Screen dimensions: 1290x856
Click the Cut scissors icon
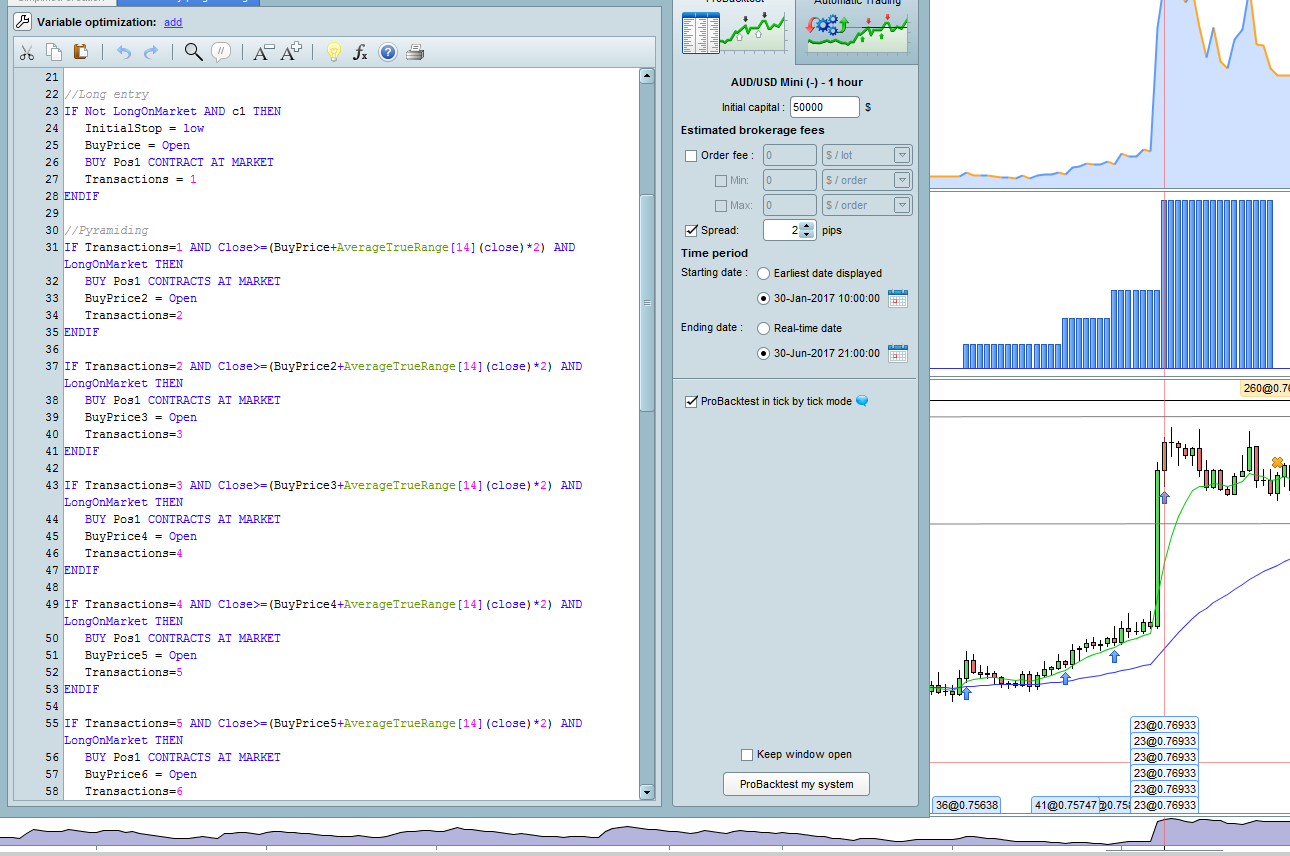coord(27,52)
